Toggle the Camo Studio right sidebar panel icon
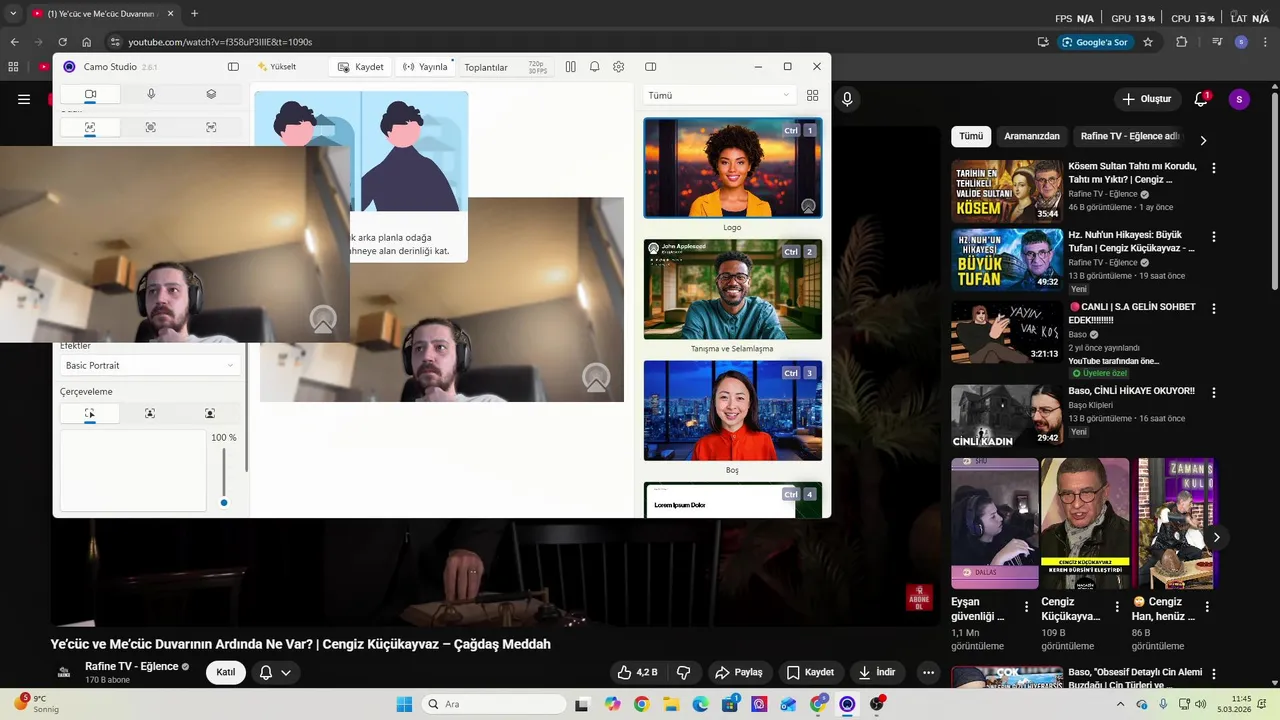The image size is (1280, 720). coord(650,67)
